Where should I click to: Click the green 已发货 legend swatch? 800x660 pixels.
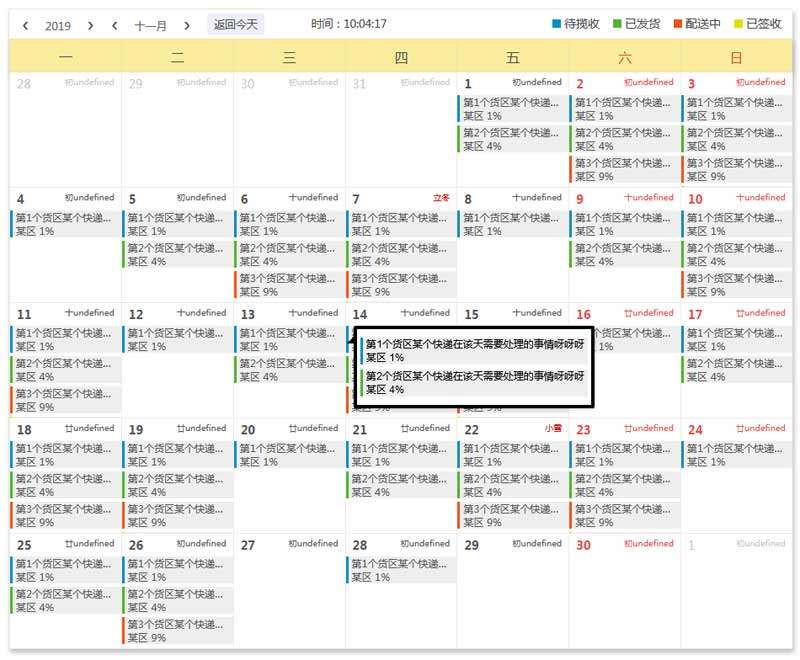(617, 24)
